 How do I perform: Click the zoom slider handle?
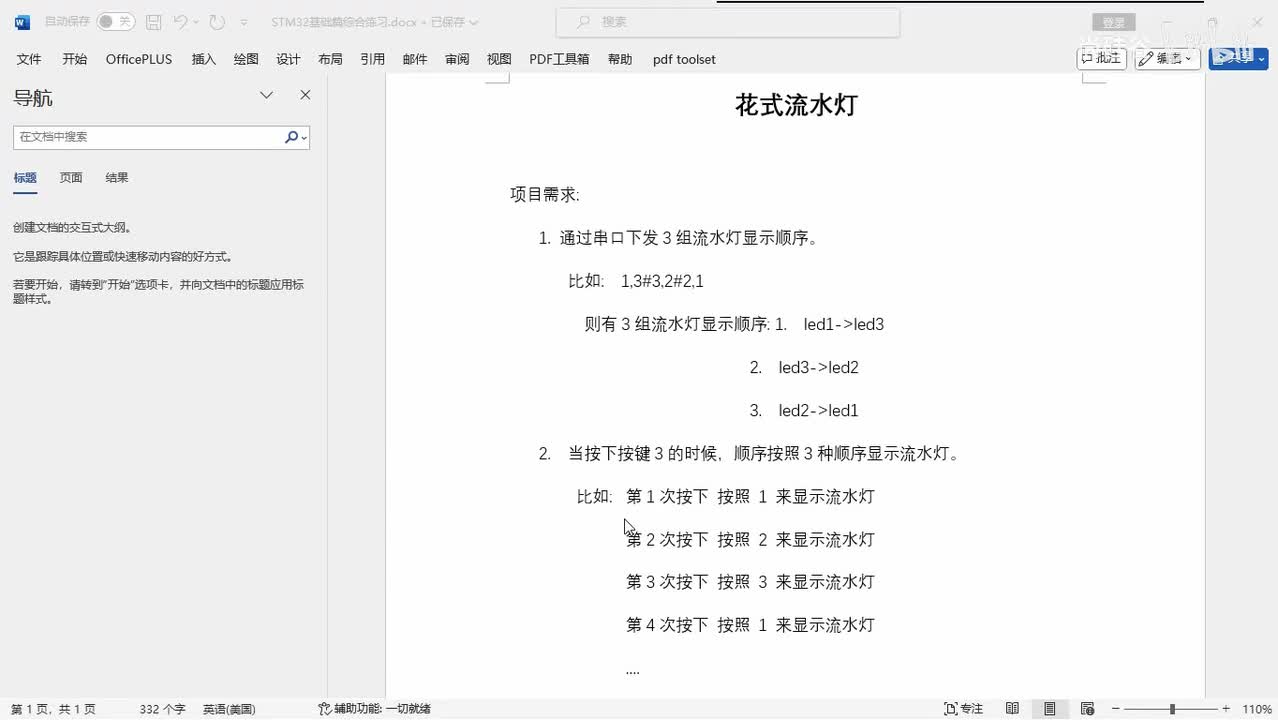pyautogui.click(x=1172, y=709)
